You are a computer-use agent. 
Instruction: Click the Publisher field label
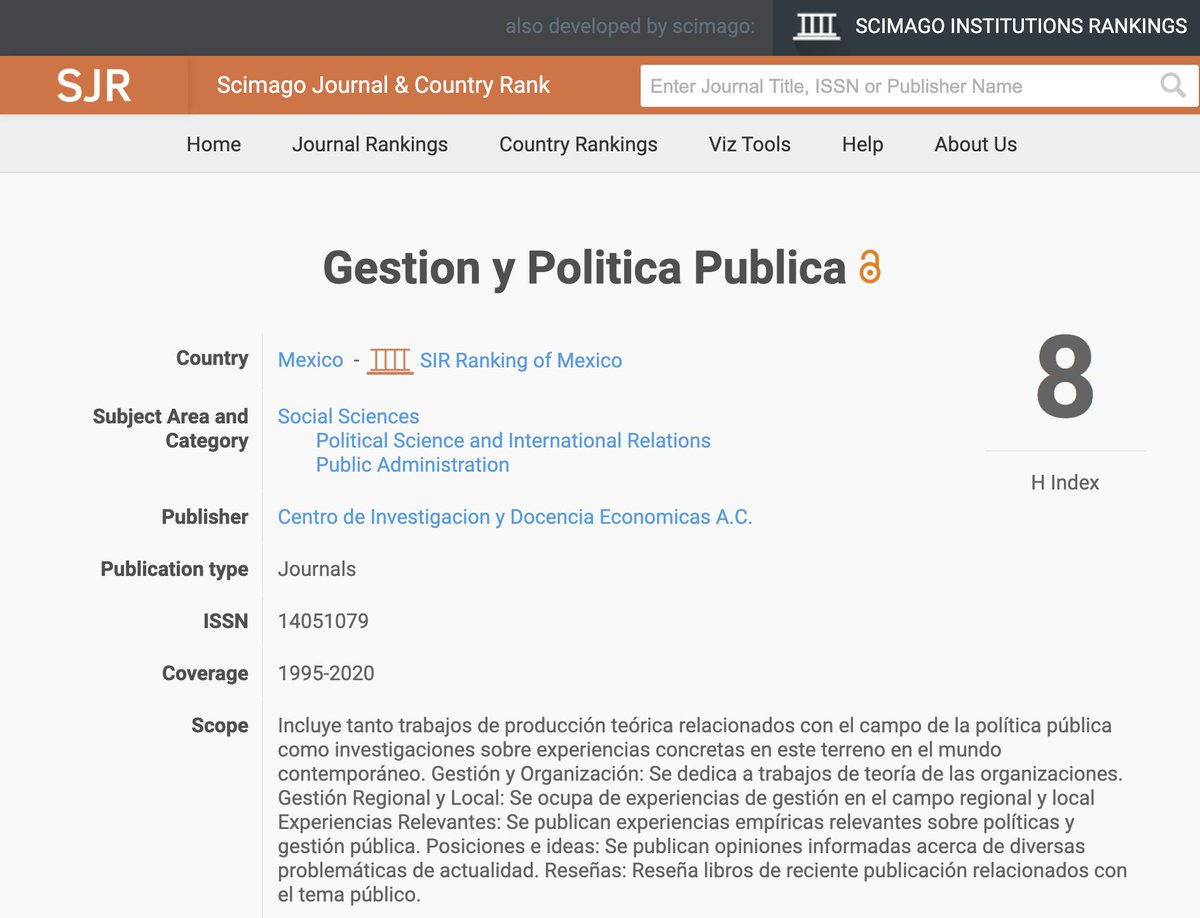click(205, 517)
